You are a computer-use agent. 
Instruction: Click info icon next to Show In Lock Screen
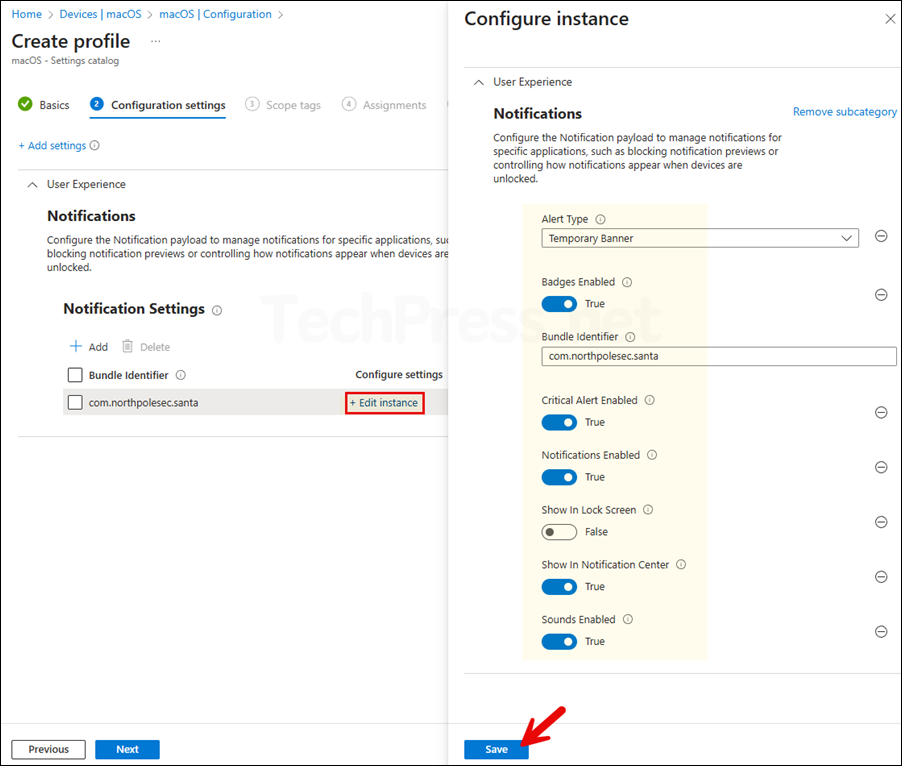tap(648, 510)
